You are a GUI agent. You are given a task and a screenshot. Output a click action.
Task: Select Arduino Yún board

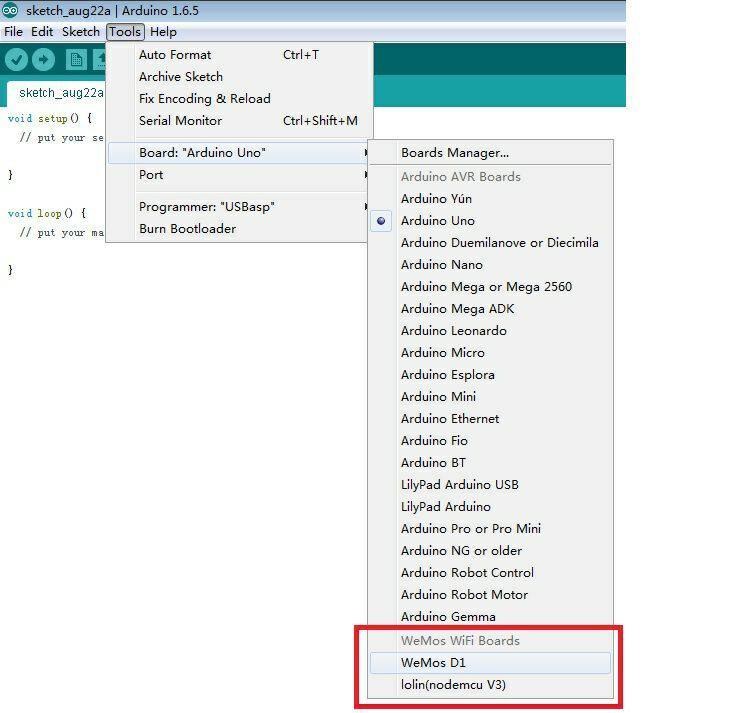tap(490, 199)
